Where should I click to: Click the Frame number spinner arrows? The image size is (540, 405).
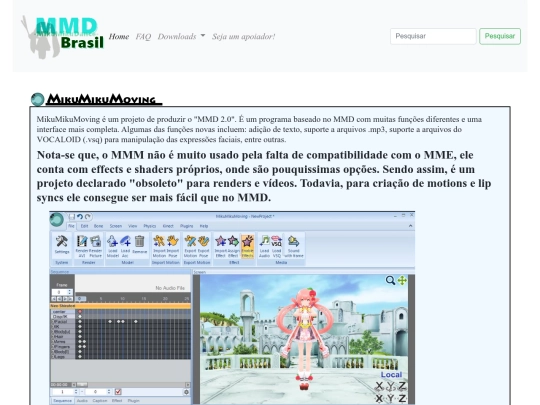70,292
